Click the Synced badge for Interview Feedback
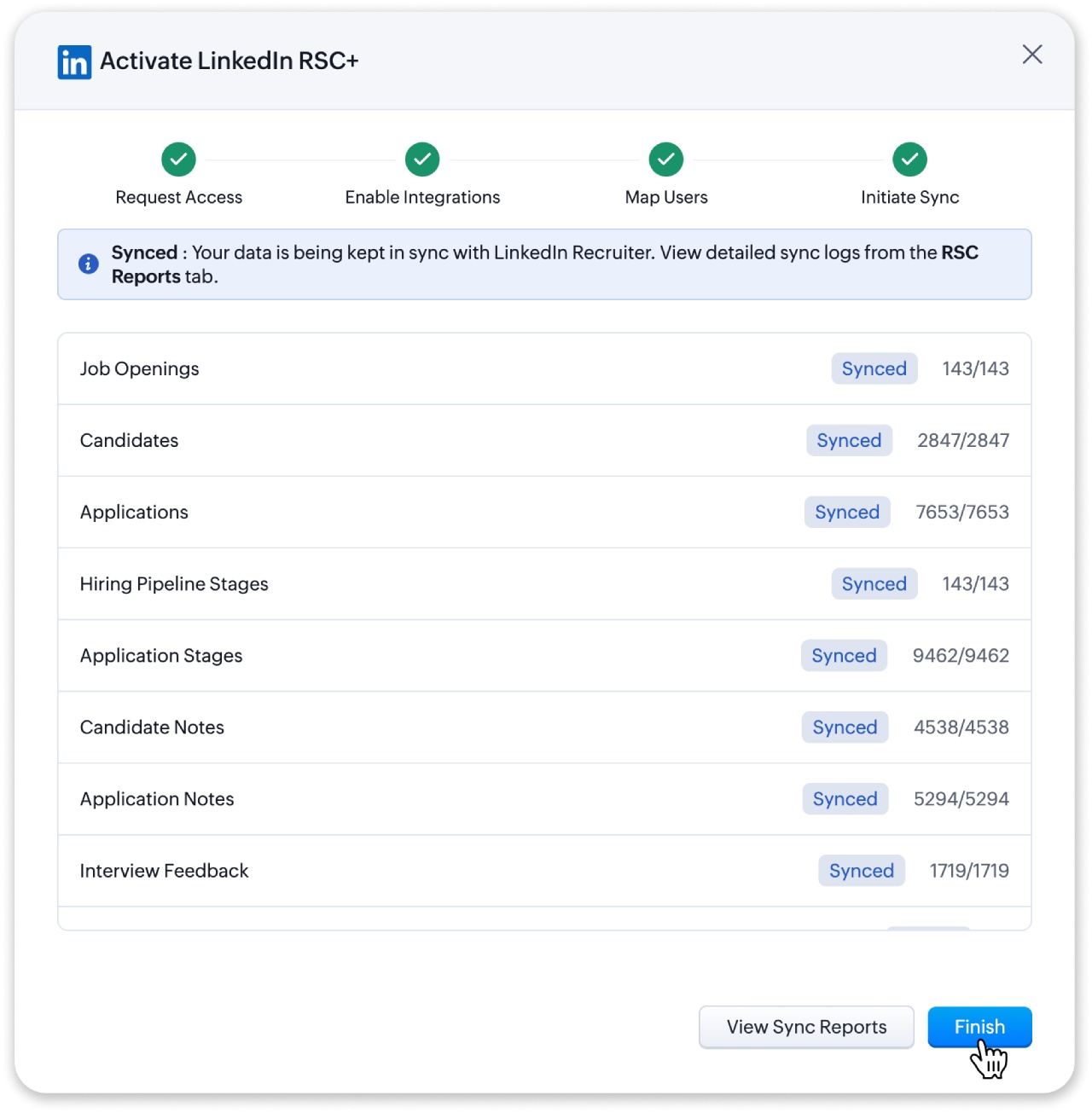This screenshot has height=1113, width=1092. tap(862, 870)
